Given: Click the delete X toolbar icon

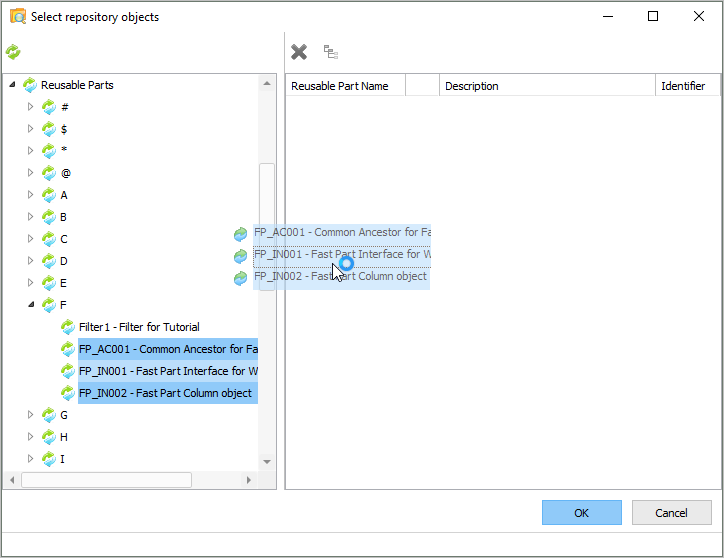Looking at the screenshot, I should coord(299,52).
